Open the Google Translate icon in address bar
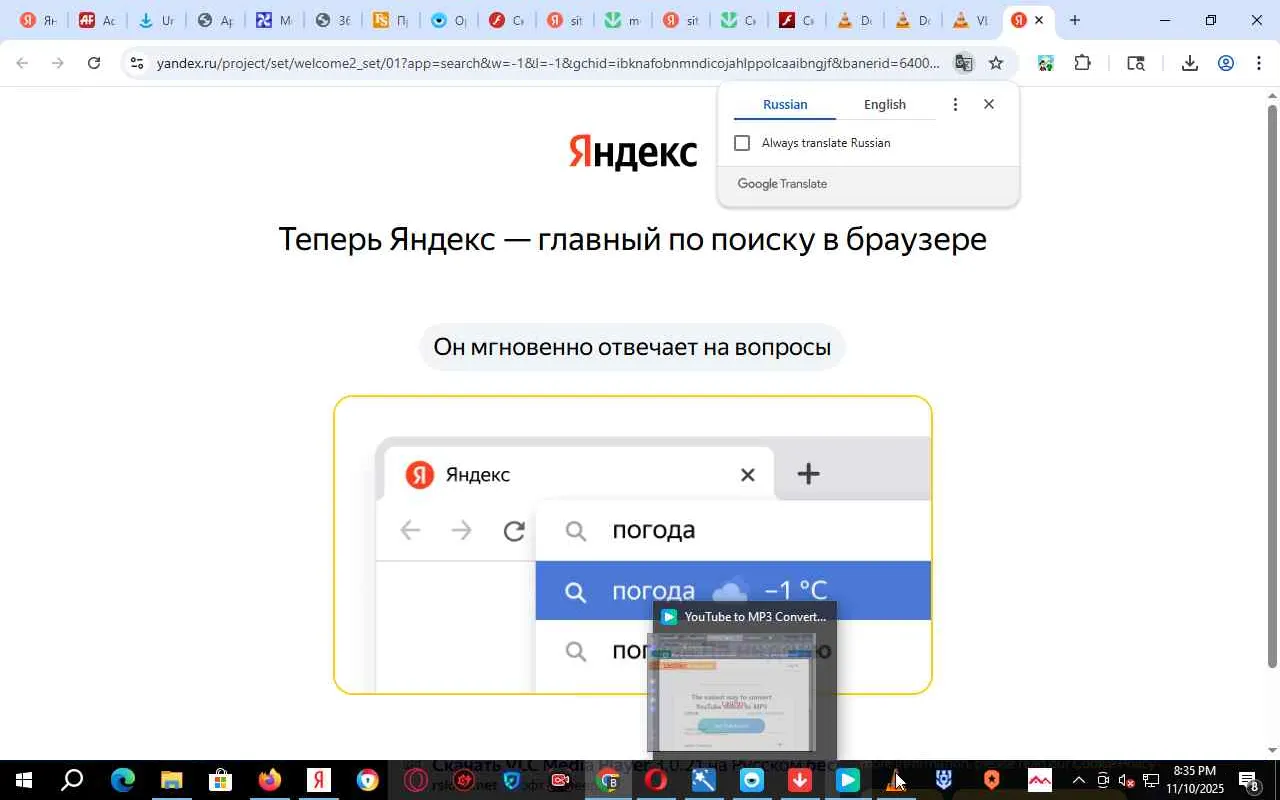Viewport: 1280px width, 800px height. click(963, 63)
